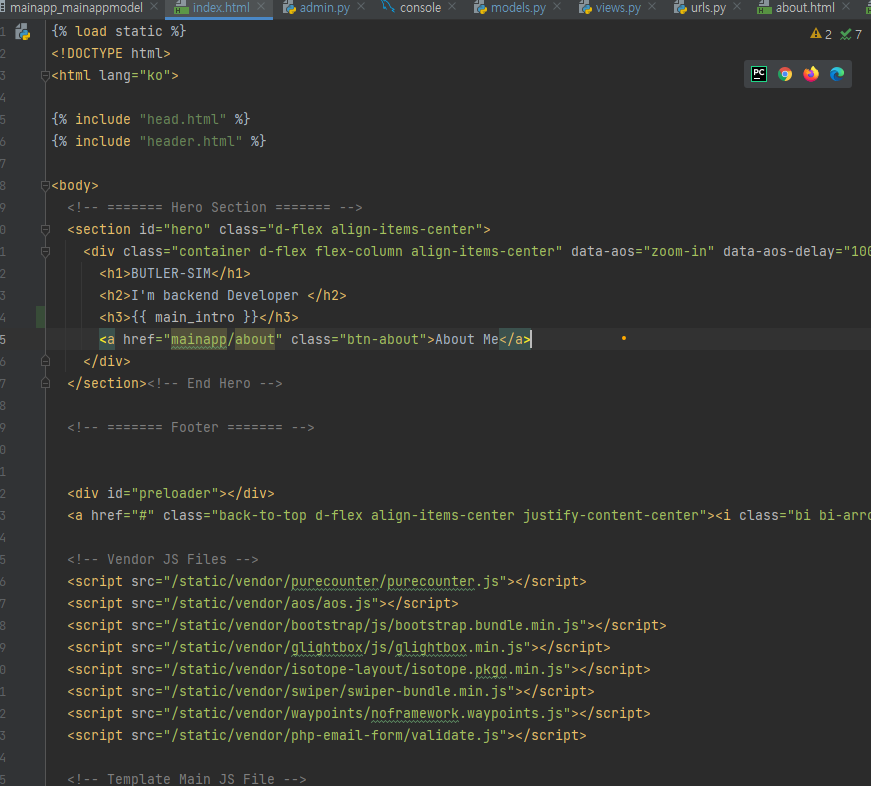Close the console tab
The height and width of the screenshot is (786, 871).
click(x=452, y=7)
